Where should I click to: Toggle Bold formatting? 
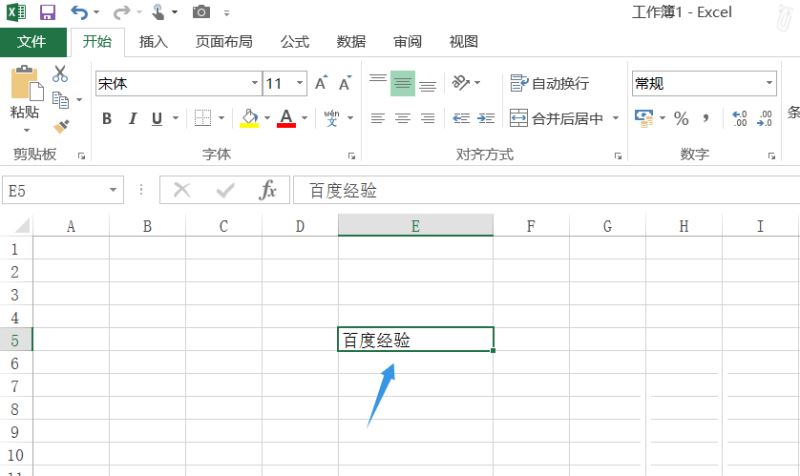point(107,119)
